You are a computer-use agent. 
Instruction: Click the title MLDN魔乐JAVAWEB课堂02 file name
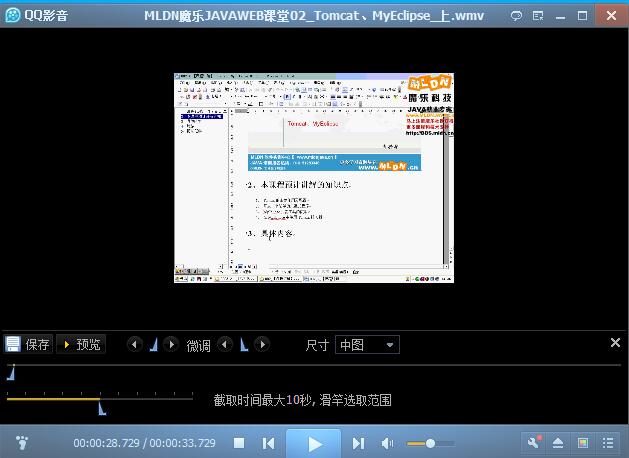(x=314, y=16)
